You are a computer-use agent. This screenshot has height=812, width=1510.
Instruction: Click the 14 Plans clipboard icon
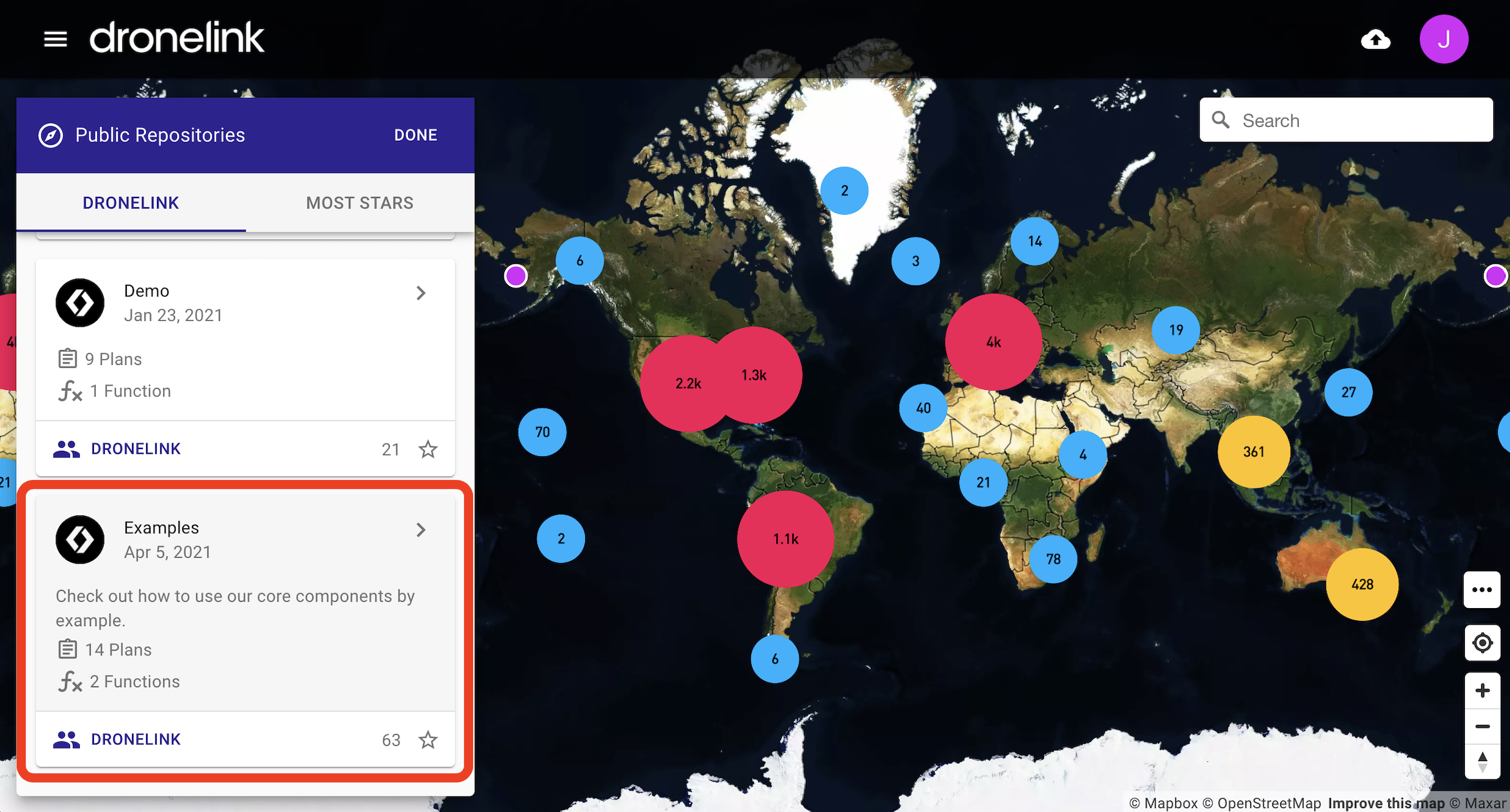click(68, 649)
